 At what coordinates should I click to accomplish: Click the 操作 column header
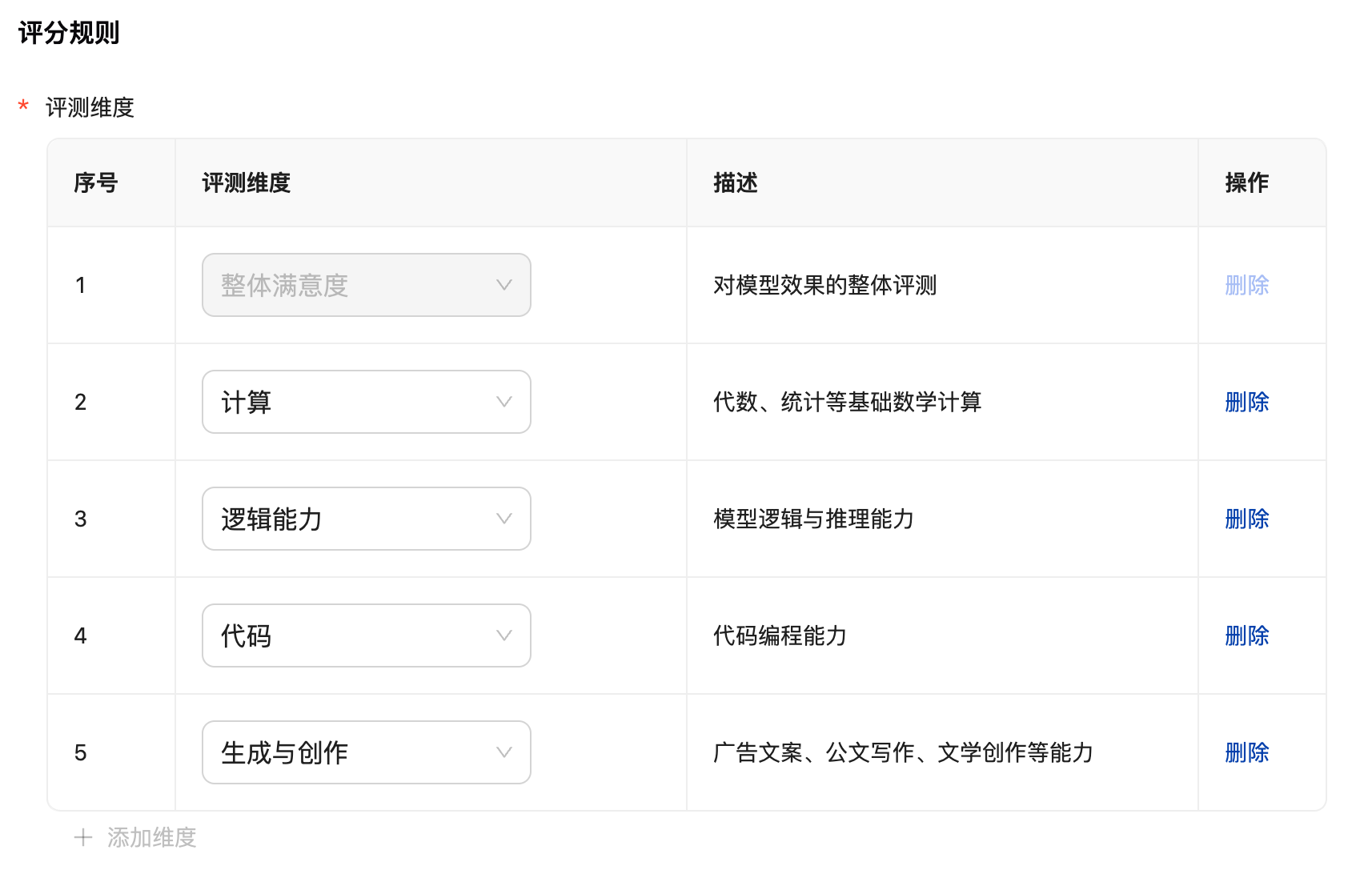[1246, 183]
